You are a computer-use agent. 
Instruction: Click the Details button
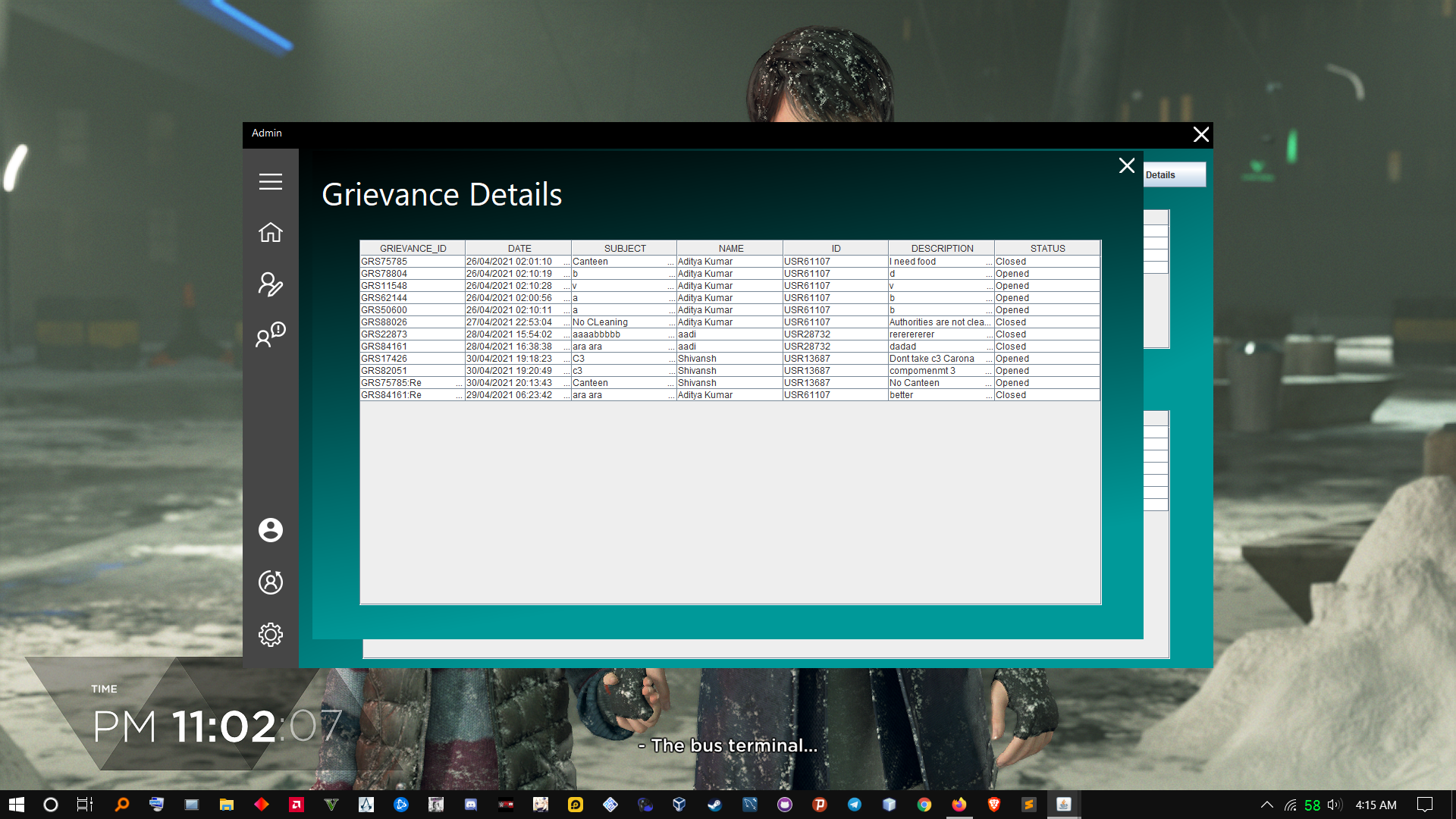1173,174
